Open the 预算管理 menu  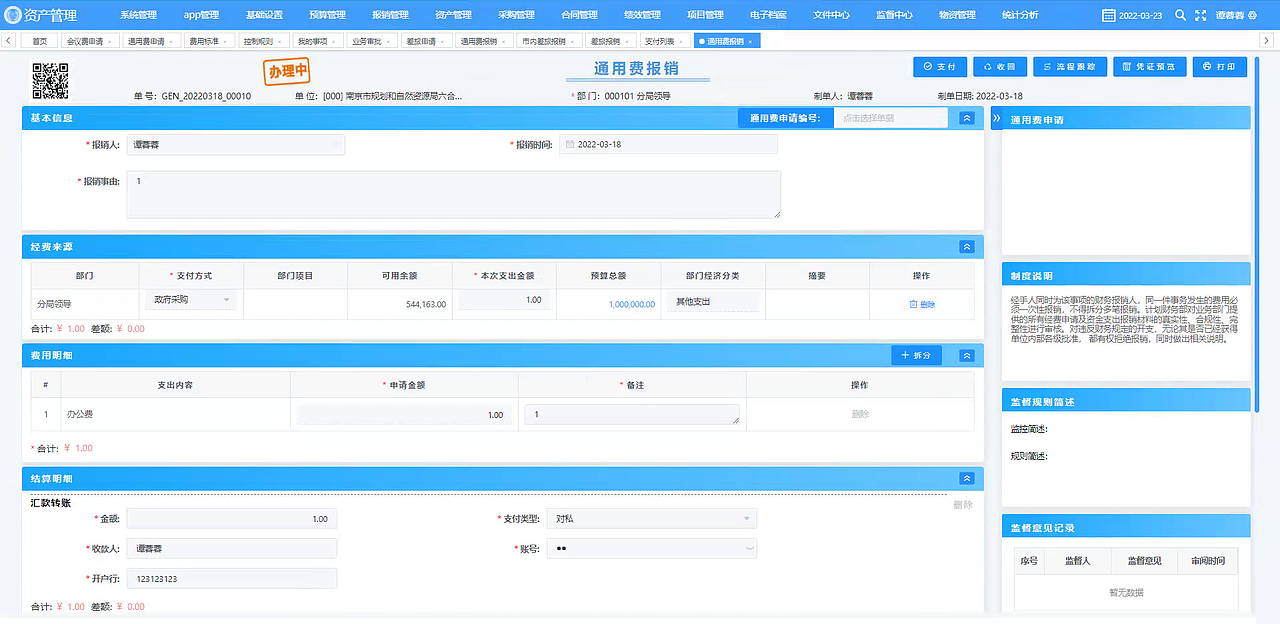(x=327, y=15)
